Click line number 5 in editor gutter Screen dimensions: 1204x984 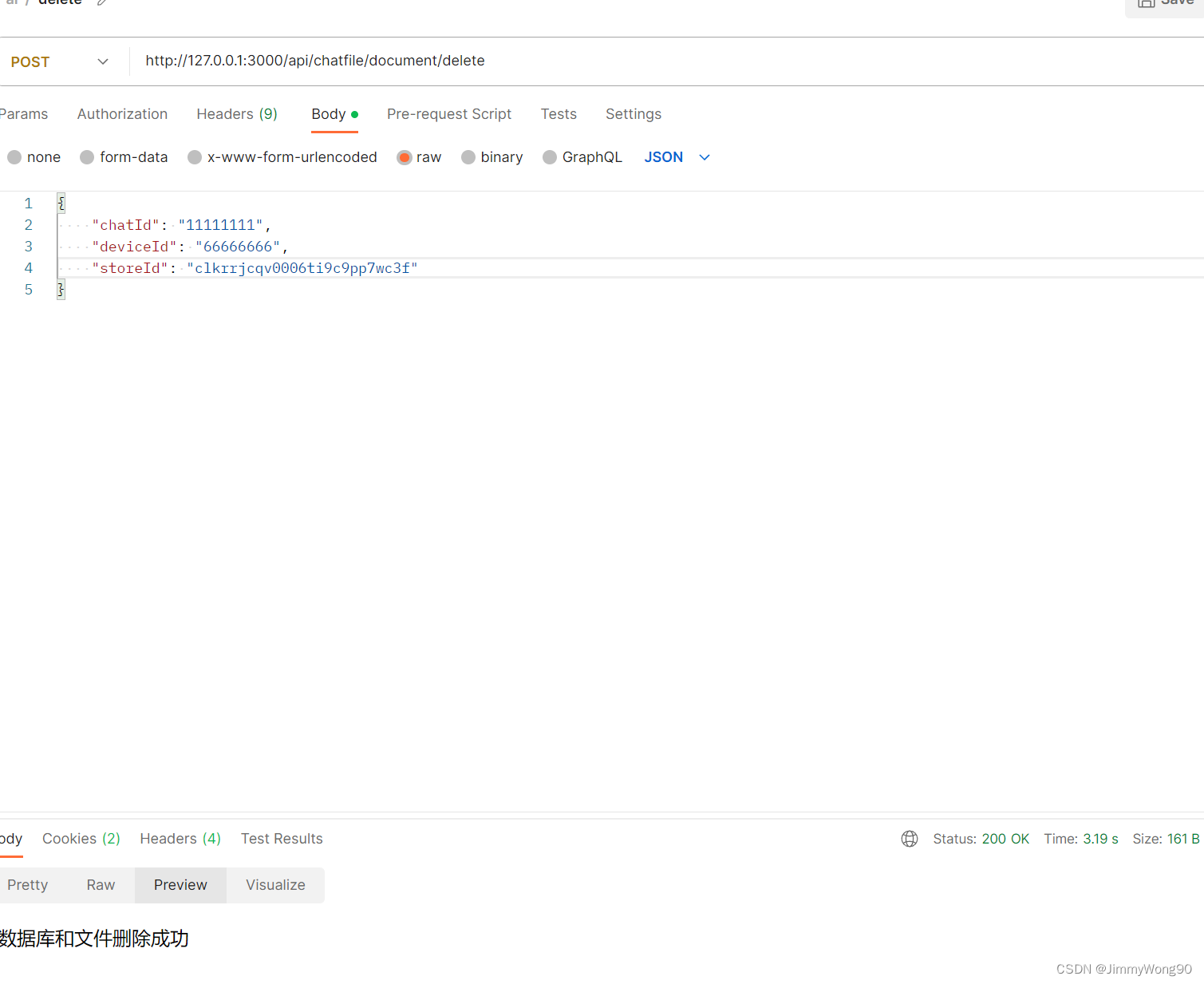(x=29, y=290)
